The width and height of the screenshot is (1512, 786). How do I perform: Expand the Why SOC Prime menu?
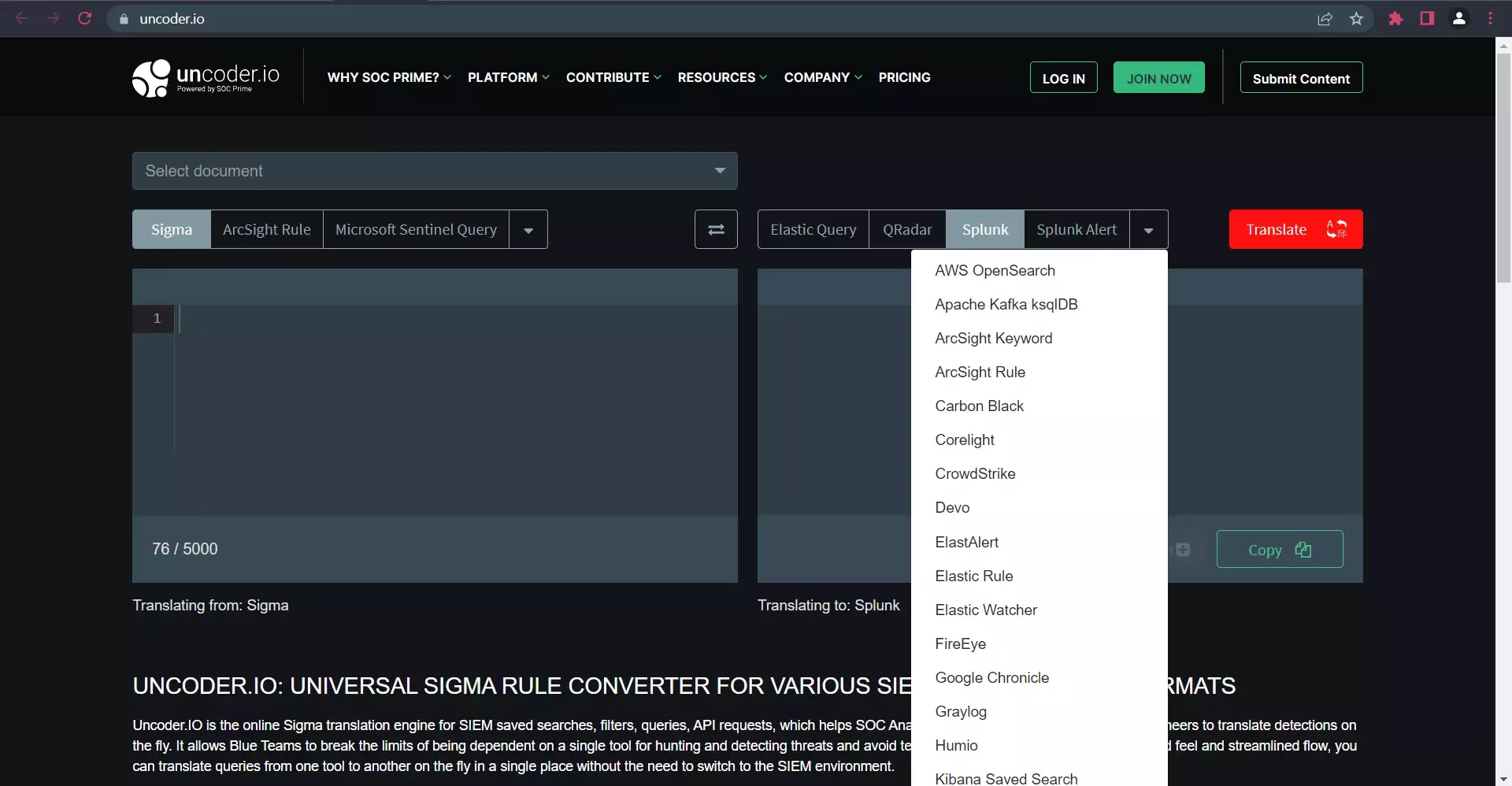[389, 77]
